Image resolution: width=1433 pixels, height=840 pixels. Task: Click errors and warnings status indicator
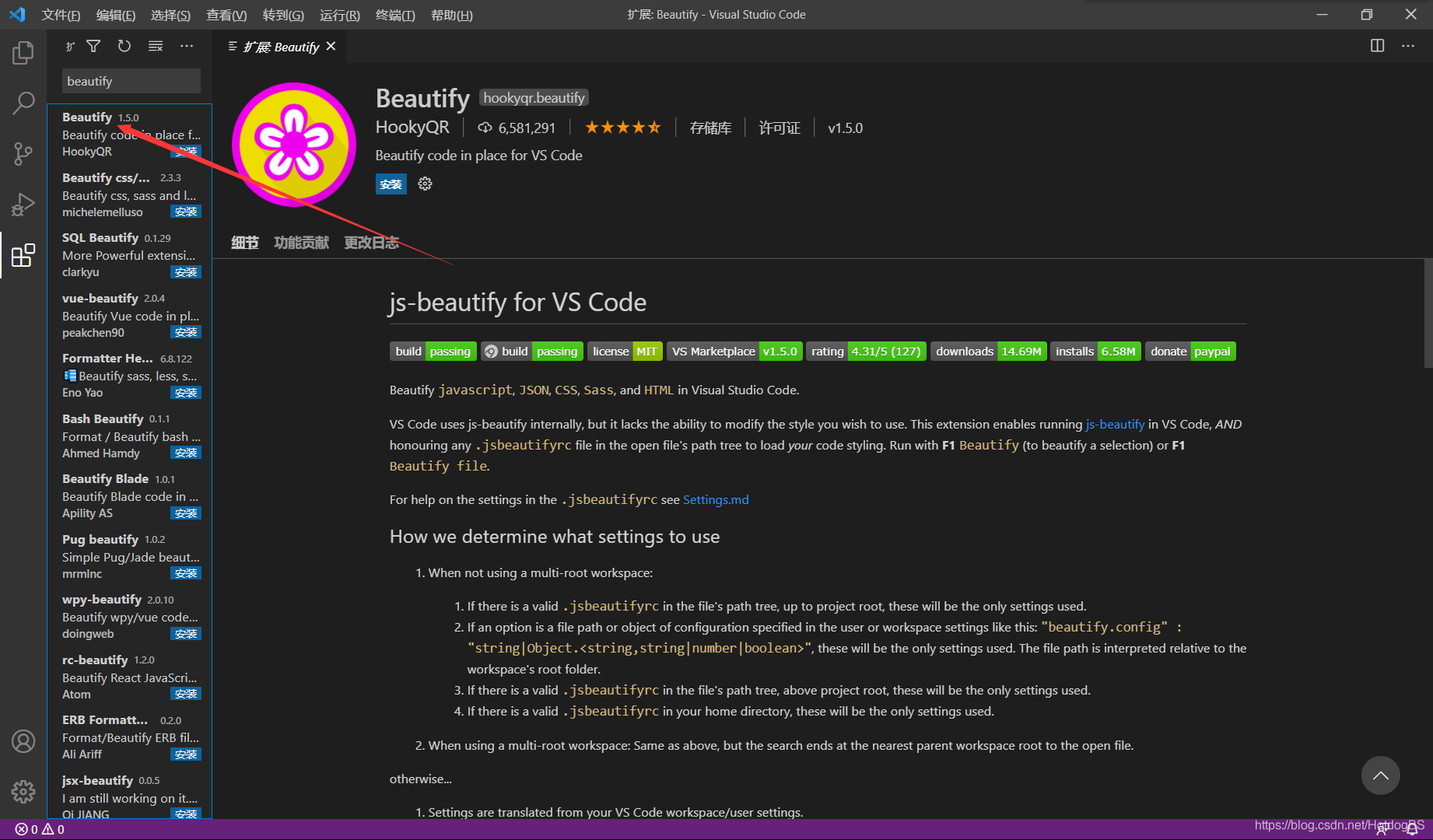40,829
